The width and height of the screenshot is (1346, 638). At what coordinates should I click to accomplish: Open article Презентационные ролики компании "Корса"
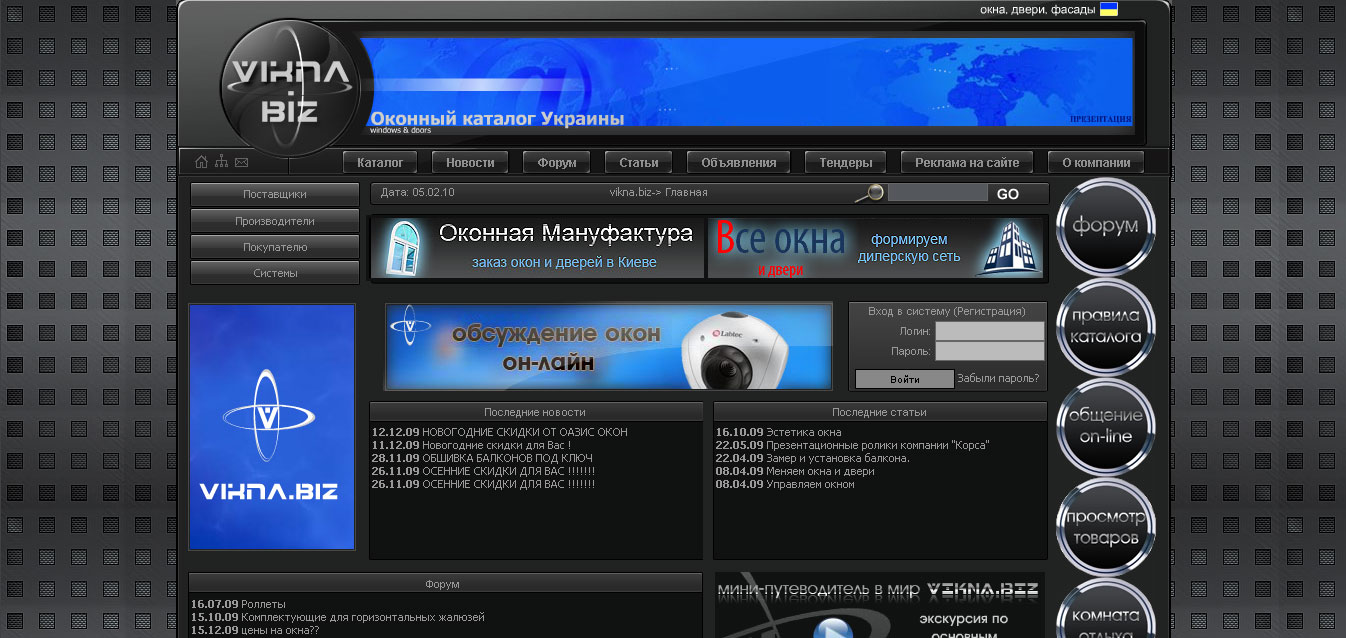click(x=878, y=445)
